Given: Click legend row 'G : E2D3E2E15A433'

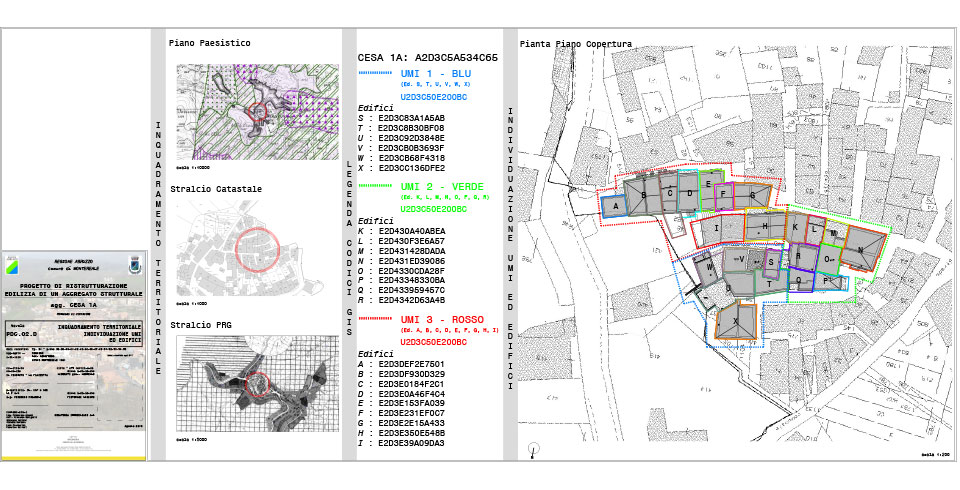Looking at the screenshot, I should [x=402, y=423].
